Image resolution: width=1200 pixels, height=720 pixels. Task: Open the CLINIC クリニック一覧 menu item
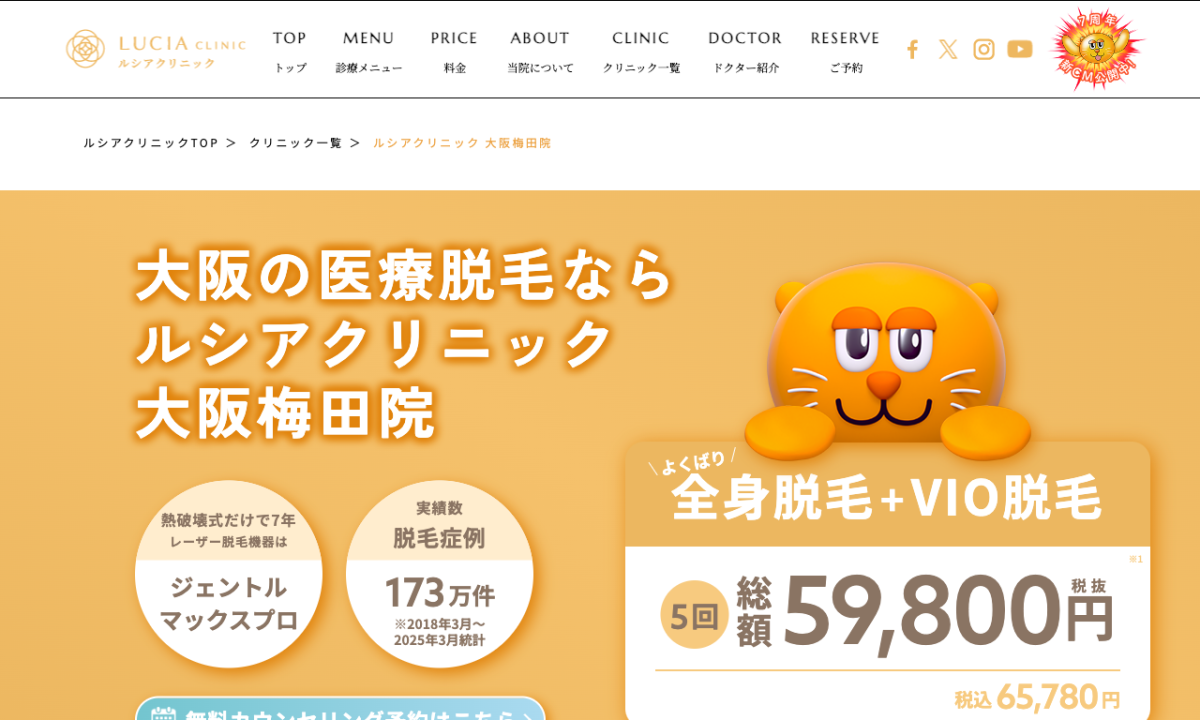[641, 51]
